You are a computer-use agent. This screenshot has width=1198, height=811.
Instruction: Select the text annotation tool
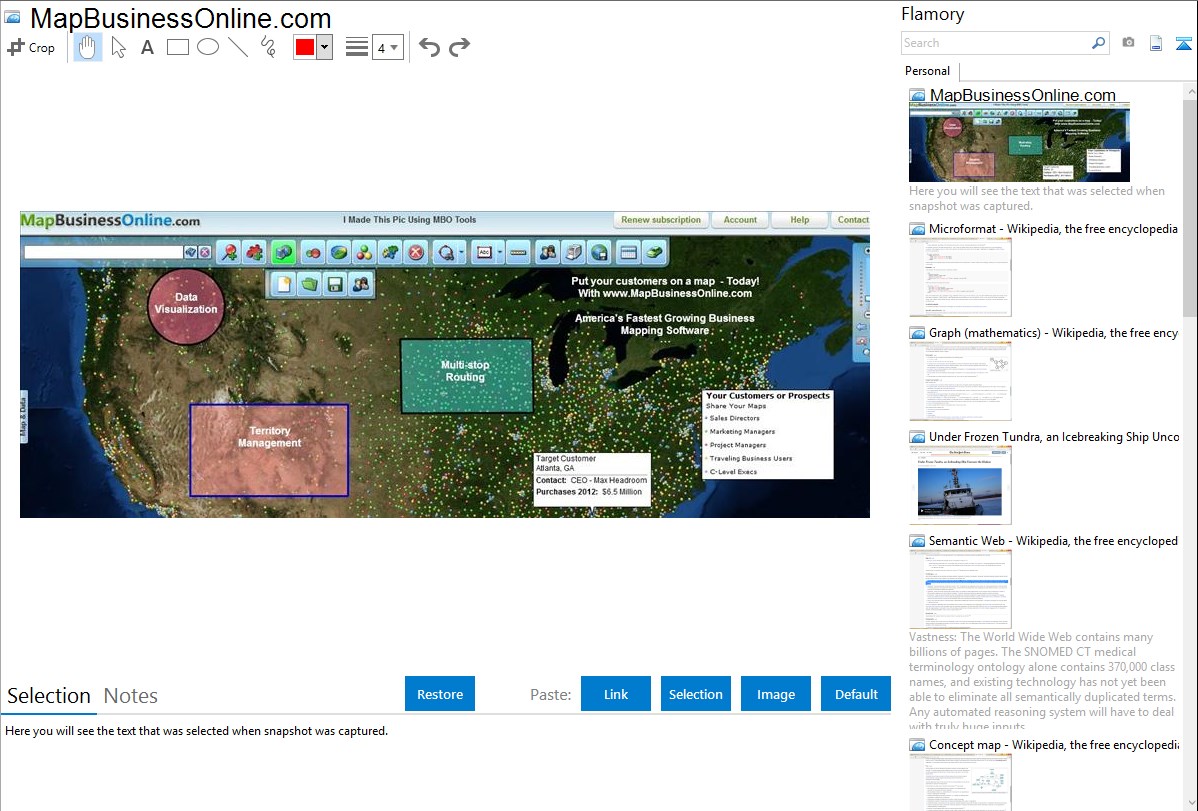(x=147, y=48)
